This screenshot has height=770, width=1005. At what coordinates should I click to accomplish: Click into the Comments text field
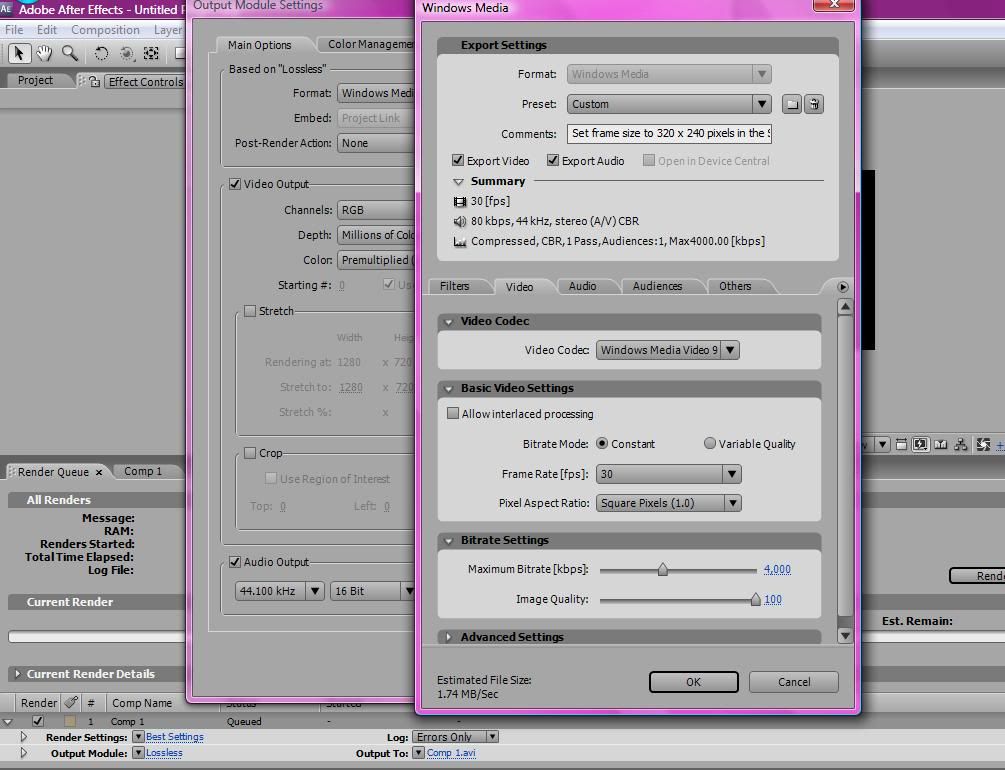point(670,134)
